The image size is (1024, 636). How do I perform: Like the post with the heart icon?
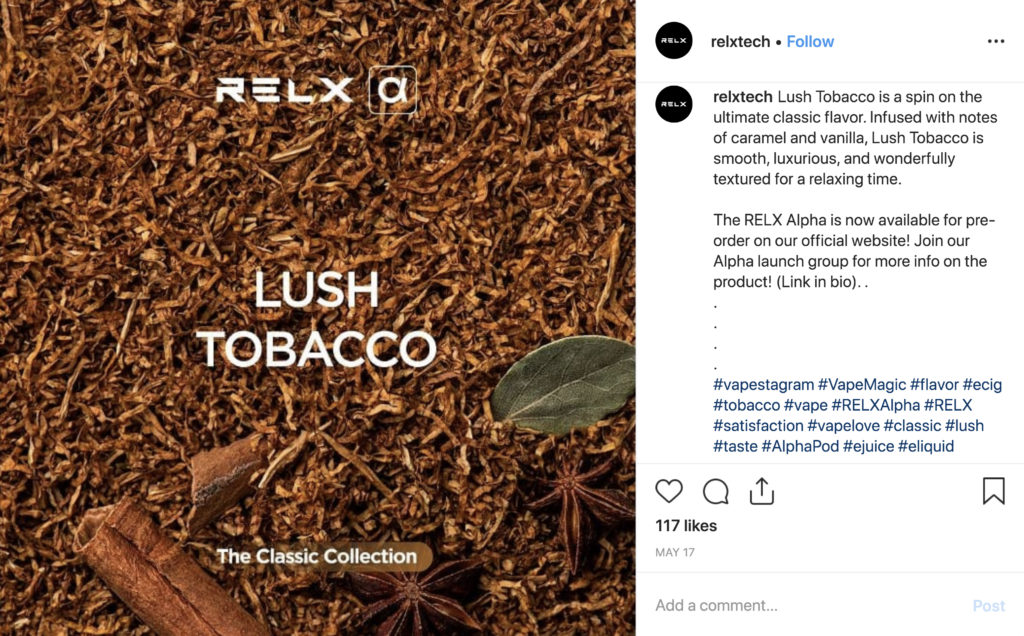click(669, 491)
